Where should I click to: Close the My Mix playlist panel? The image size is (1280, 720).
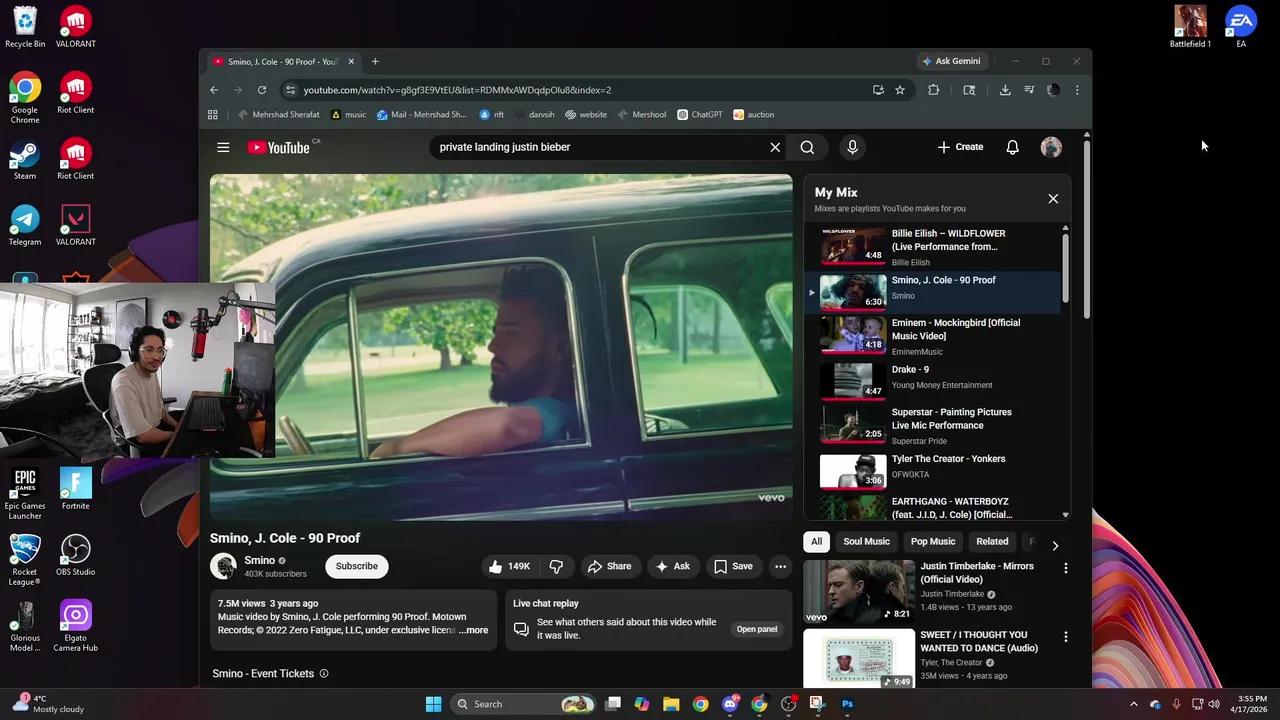pyautogui.click(x=1053, y=199)
